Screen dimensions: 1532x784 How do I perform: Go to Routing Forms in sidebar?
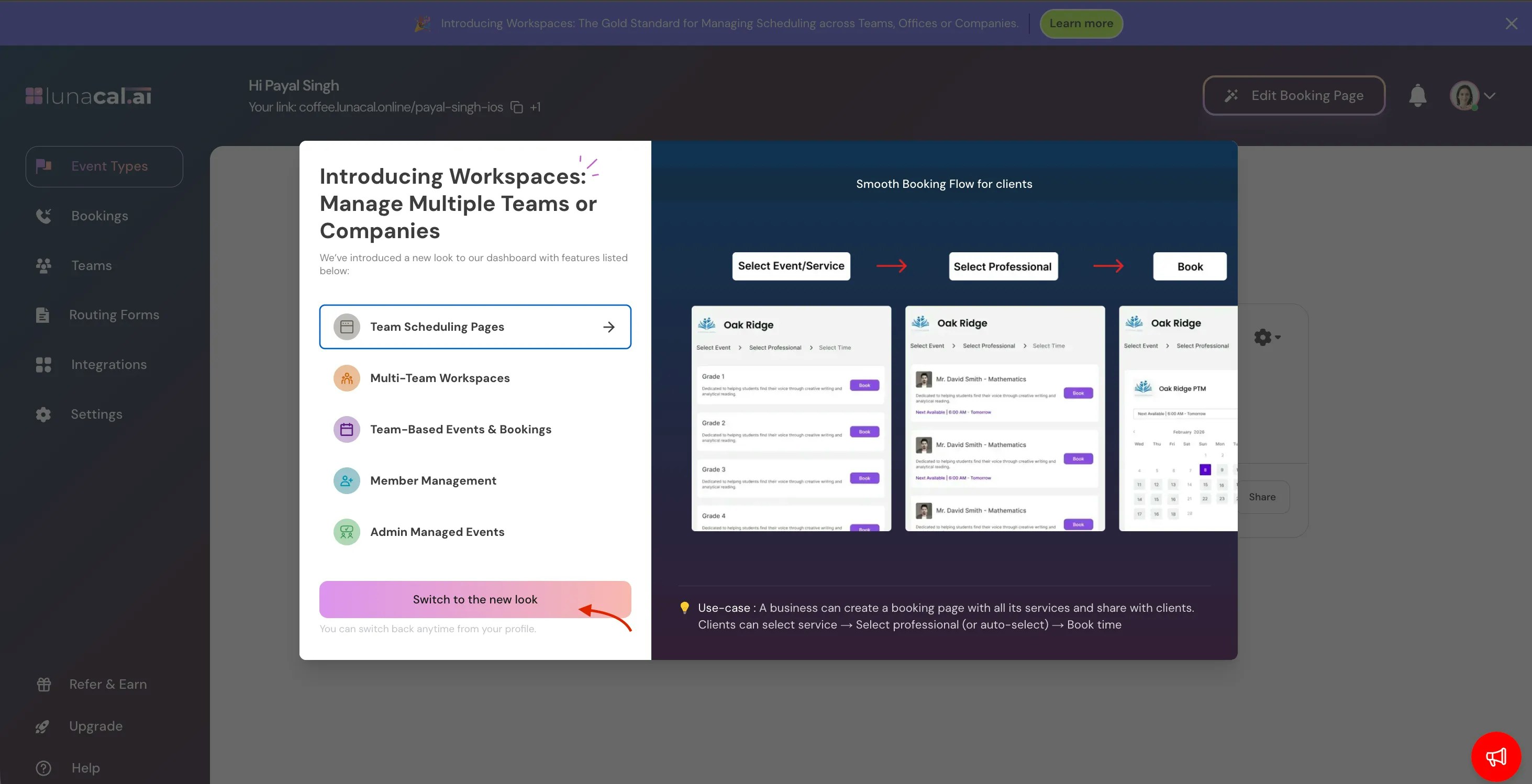pyautogui.click(x=114, y=315)
